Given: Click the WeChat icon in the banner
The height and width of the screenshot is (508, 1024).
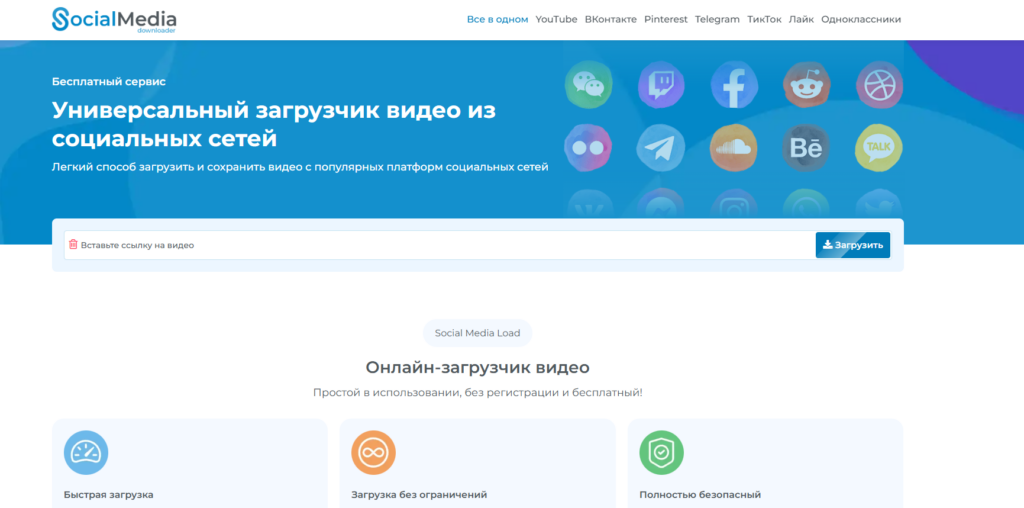Looking at the screenshot, I should pos(588,84).
